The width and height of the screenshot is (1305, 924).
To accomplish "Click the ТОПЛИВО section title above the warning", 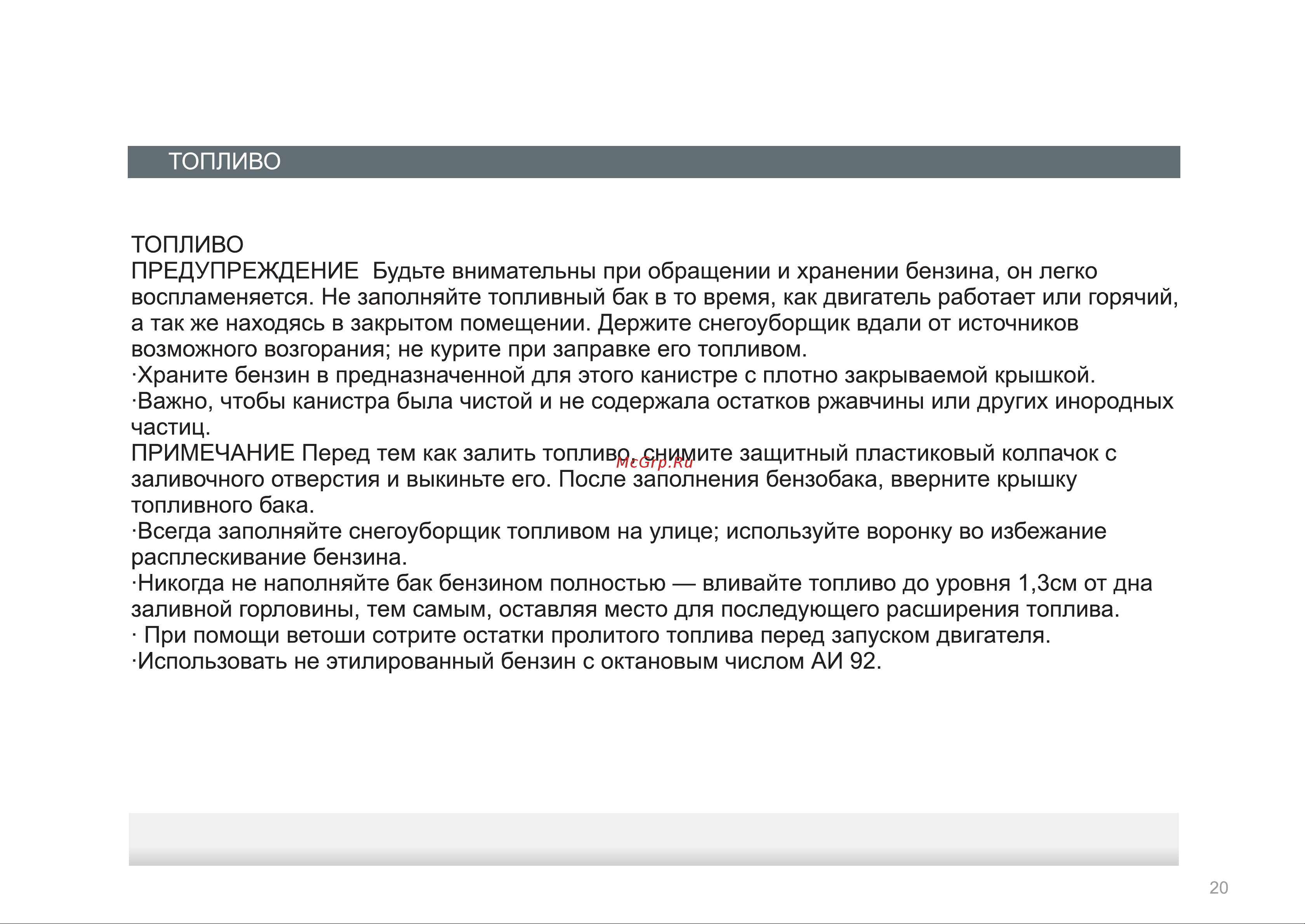I will pyautogui.click(x=187, y=244).
